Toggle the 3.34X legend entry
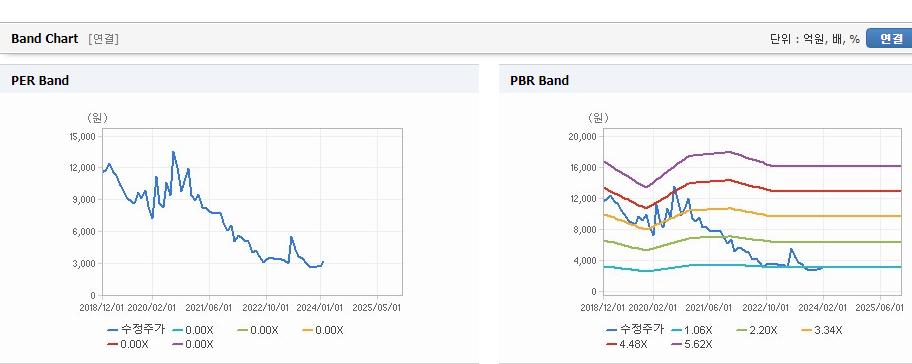The width and height of the screenshot is (912, 364). 821,330
